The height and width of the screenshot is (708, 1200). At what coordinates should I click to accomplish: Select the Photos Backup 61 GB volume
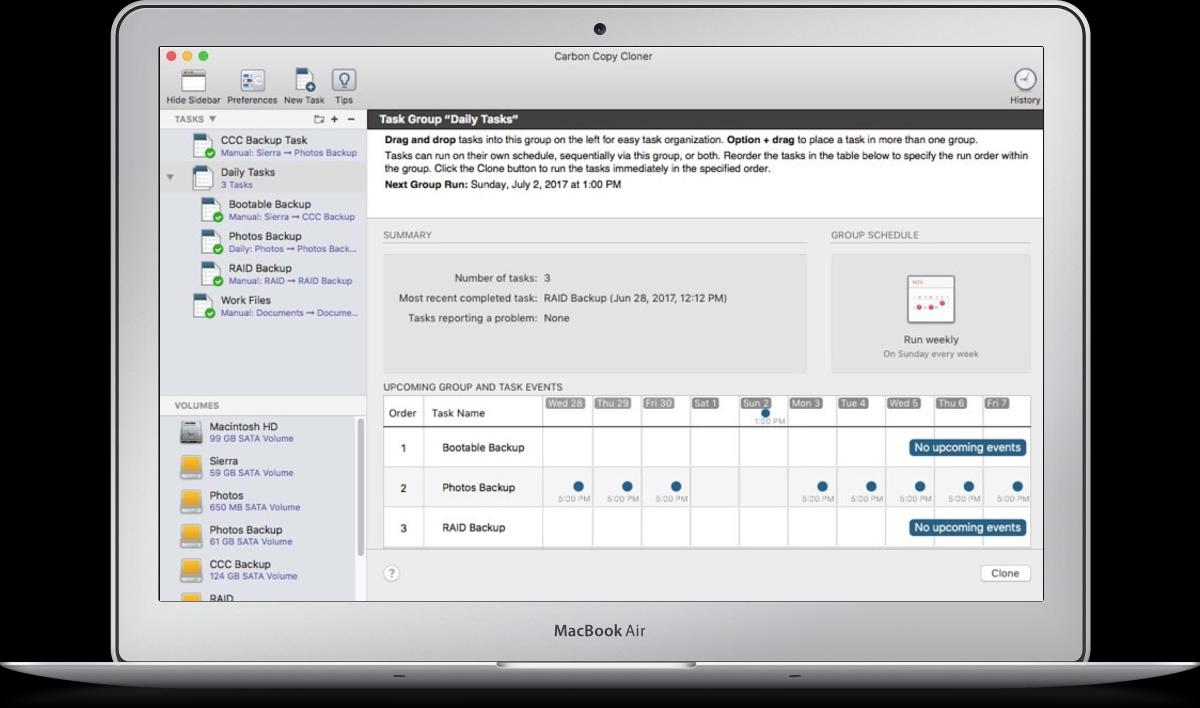point(258,535)
